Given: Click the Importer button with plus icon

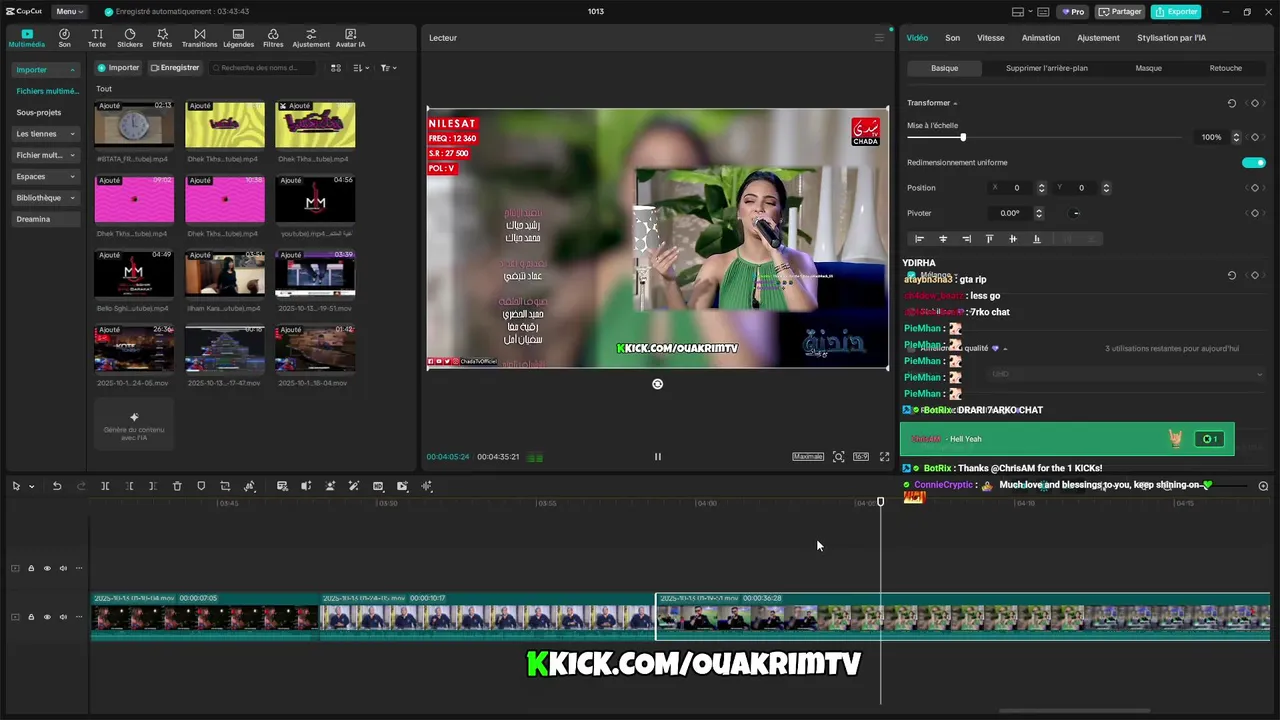Looking at the screenshot, I should [118, 68].
